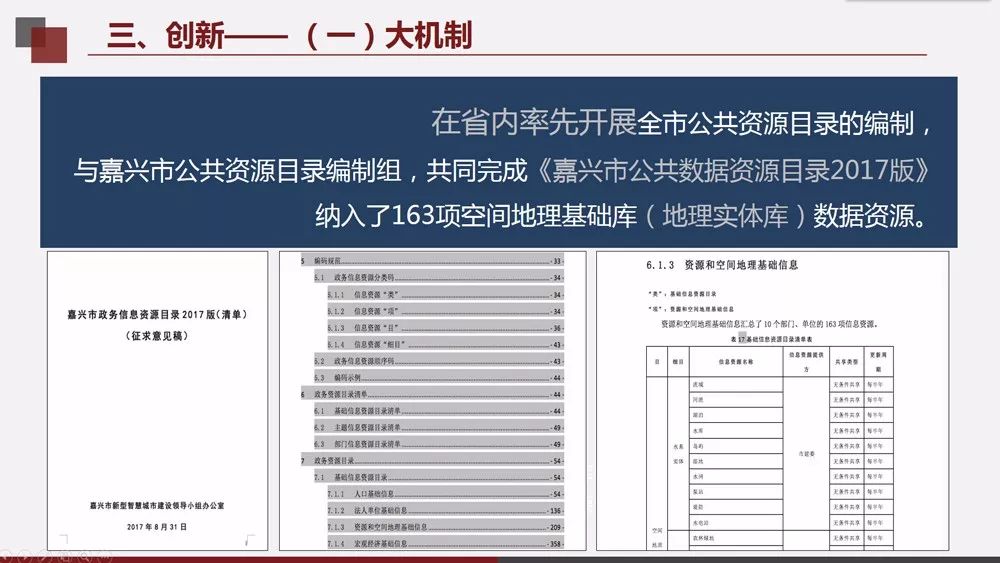
Task: Click TOC entry '5 编码规范'
Action: pos(432,261)
